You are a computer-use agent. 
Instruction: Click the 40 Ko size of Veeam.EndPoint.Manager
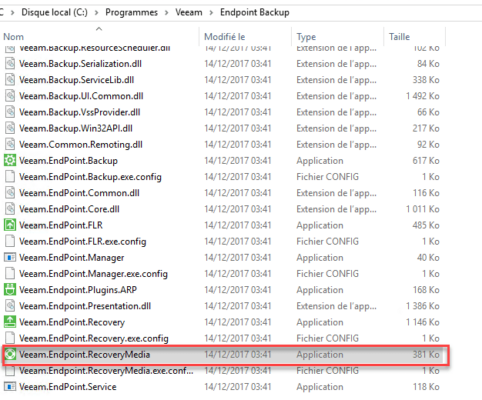tap(428, 258)
